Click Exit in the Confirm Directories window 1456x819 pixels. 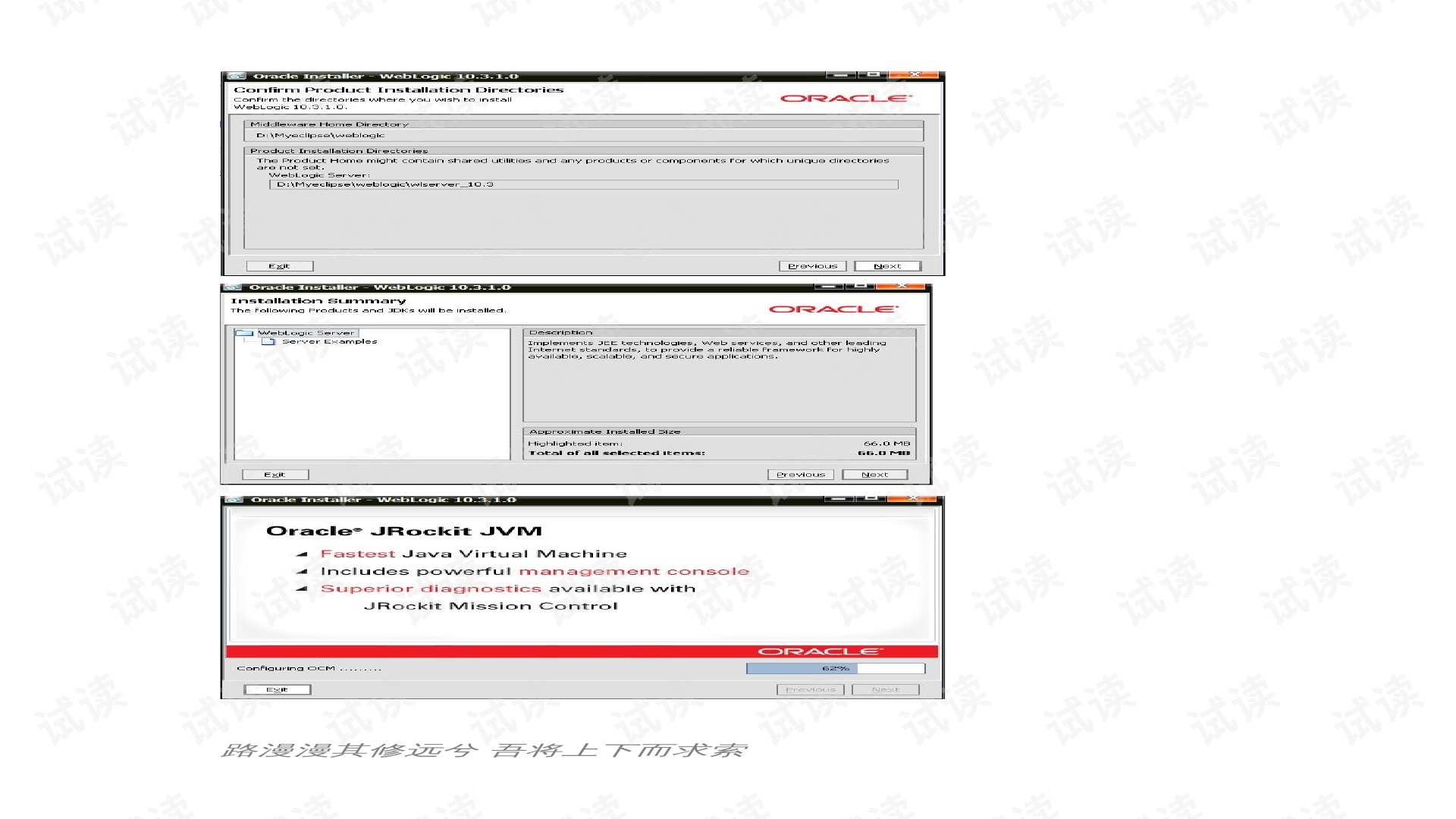pos(279,266)
